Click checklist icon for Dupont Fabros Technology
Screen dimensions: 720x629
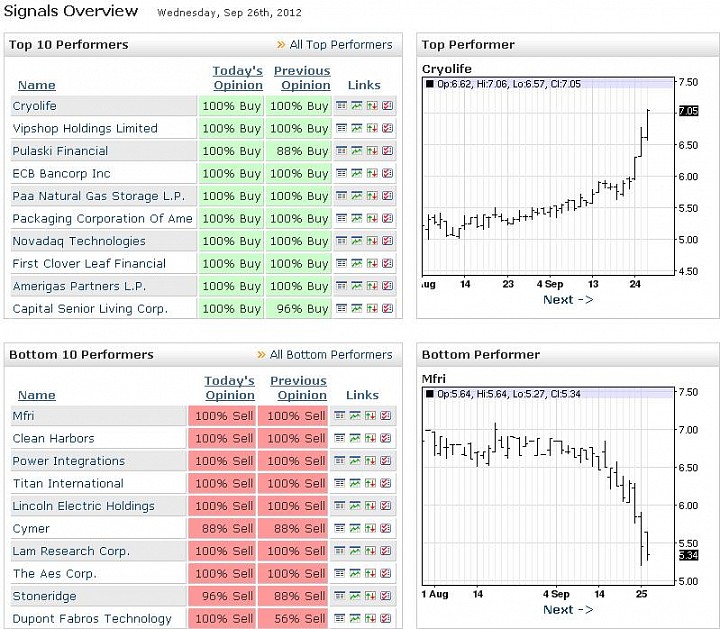(x=386, y=618)
